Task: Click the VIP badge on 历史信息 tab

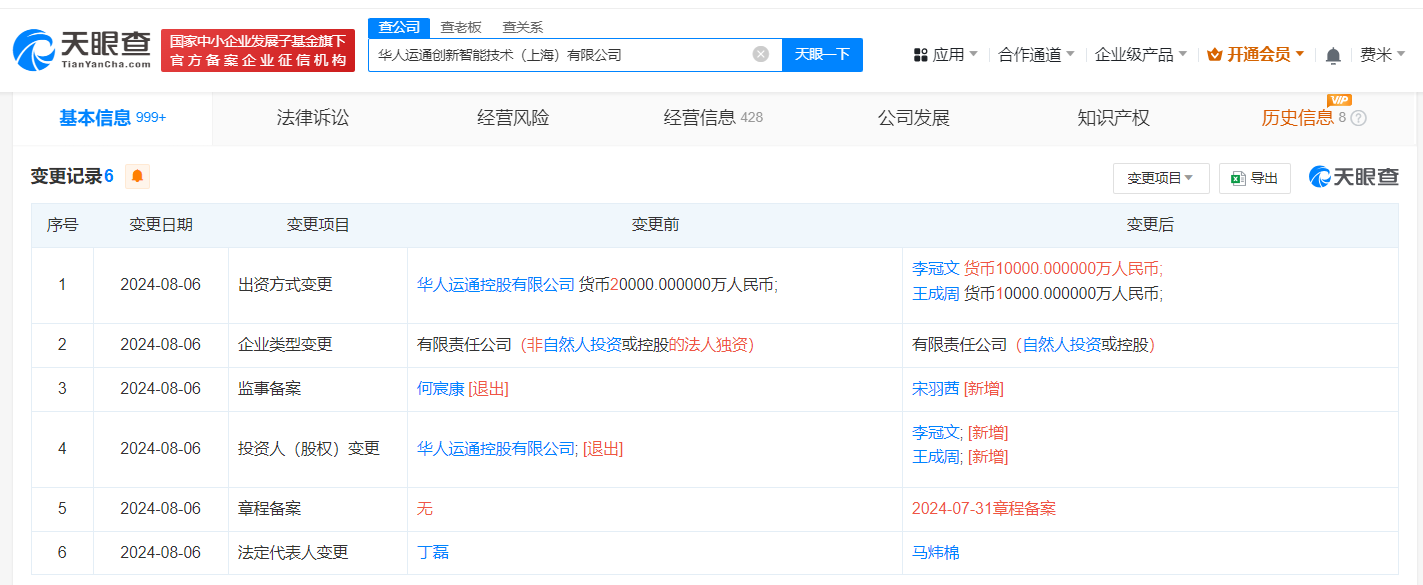Action: click(x=1340, y=101)
